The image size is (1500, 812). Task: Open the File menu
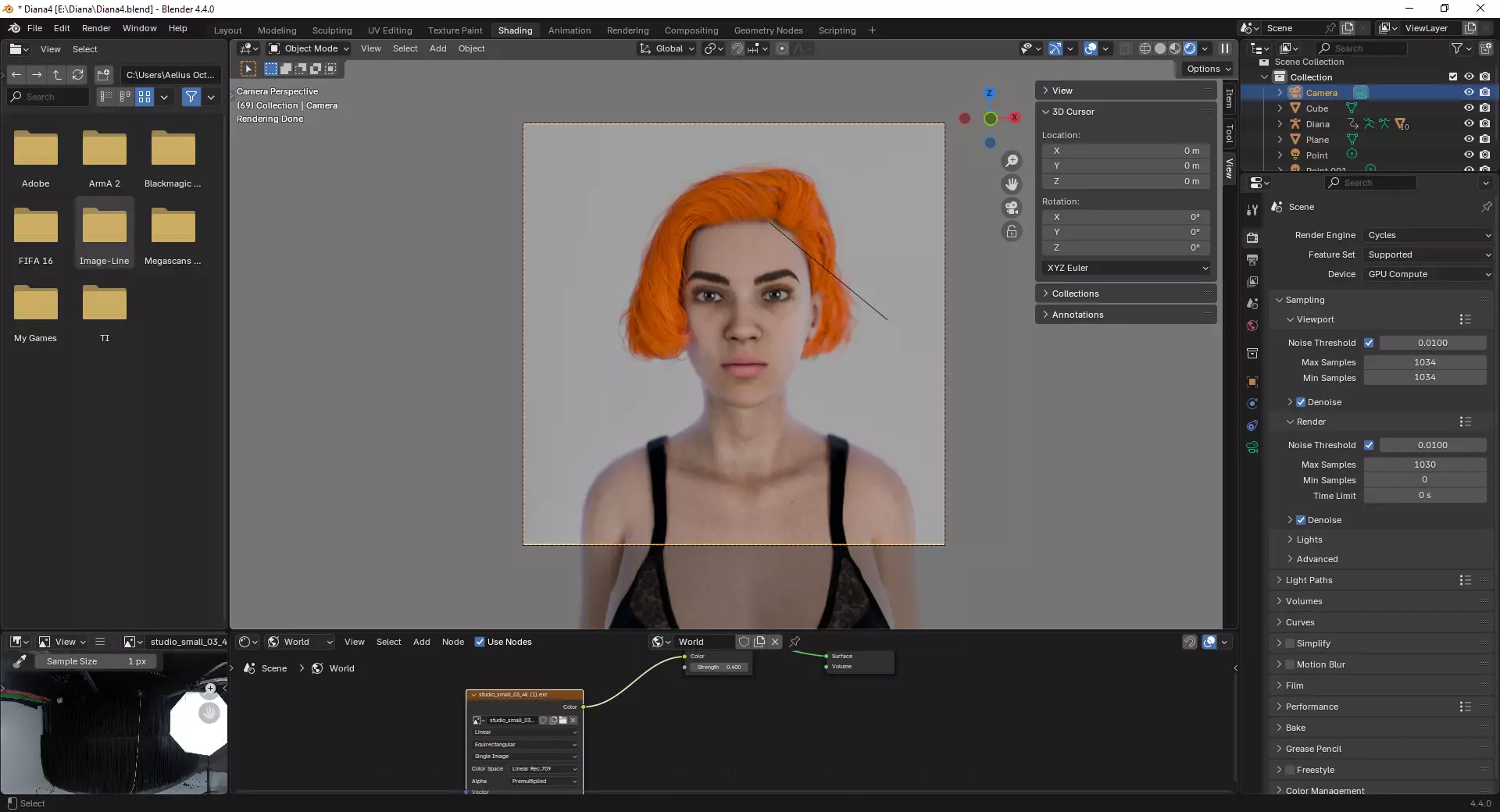pos(34,28)
